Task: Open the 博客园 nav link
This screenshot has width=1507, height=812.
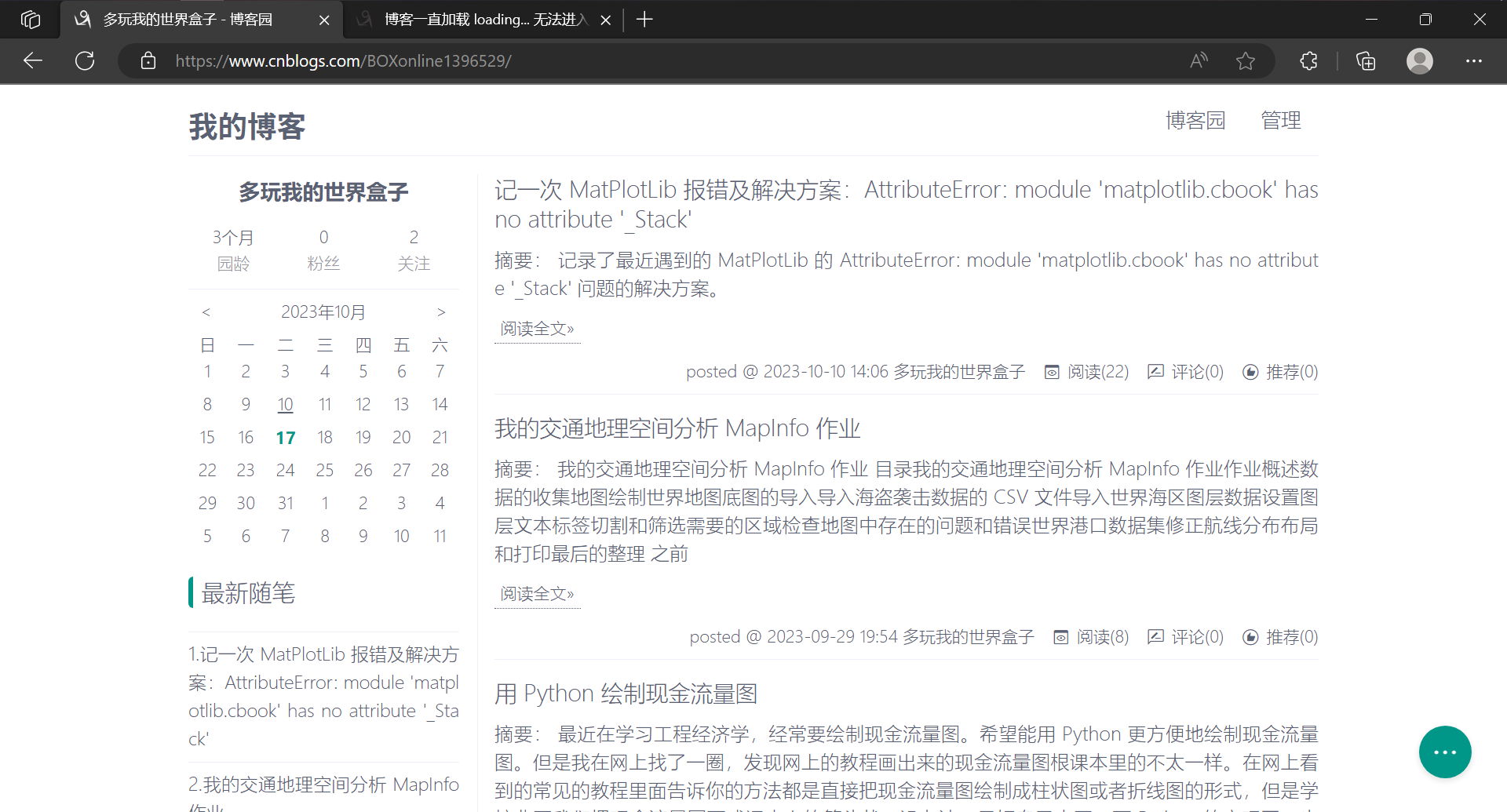Action: pos(1195,120)
